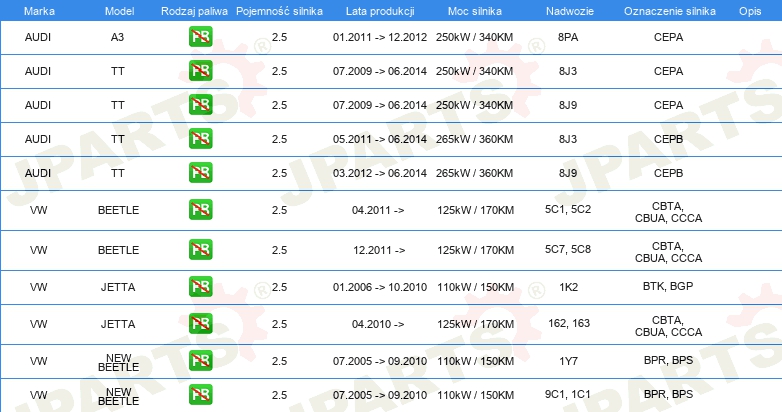Screen dimensions: 782x412
Task: Select the 9C1, 1C1 body code cell
Action: click(x=568, y=394)
